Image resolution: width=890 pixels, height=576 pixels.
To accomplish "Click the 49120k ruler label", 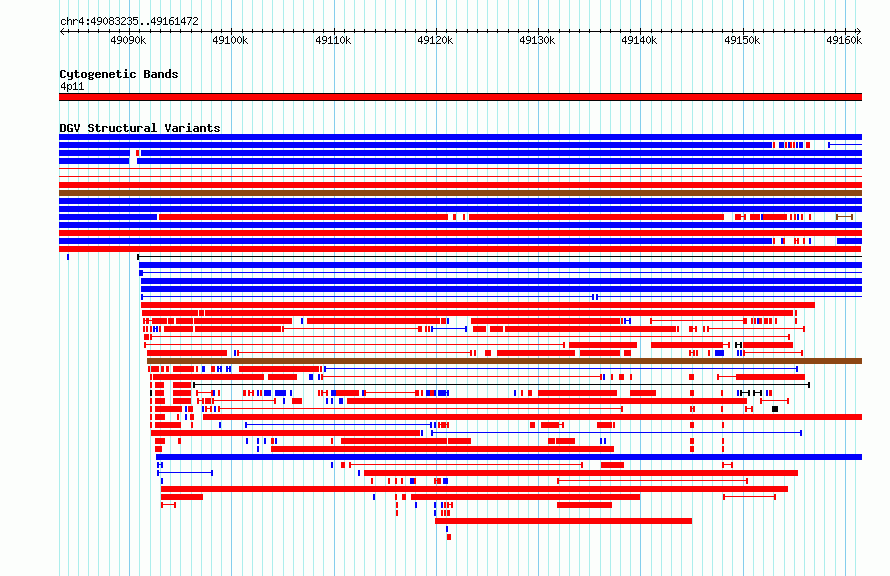I will pos(435,40).
